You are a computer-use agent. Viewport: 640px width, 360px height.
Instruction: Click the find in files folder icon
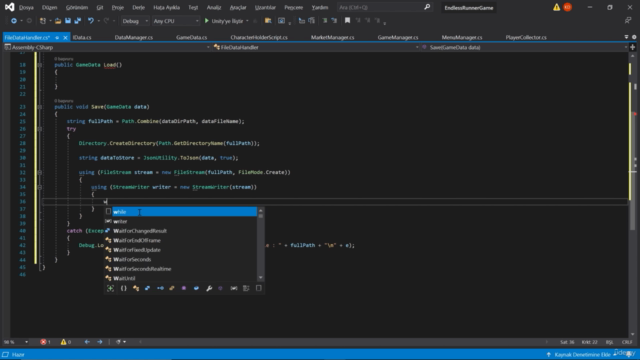click(x=268, y=21)
